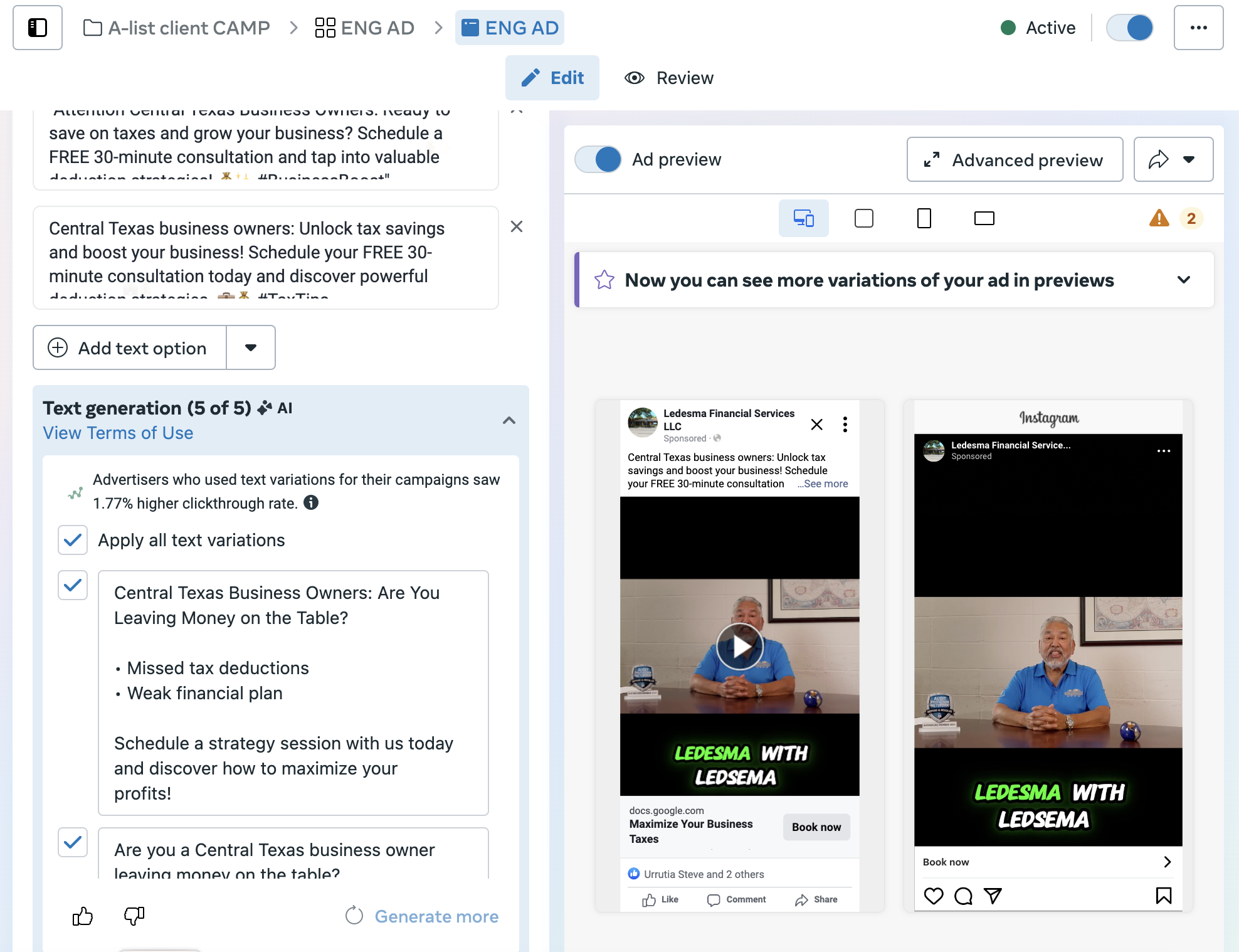Click the thumbs up feedback icon
The height and width of the screenshot is (952, 1239).
(x=83, y=916)
